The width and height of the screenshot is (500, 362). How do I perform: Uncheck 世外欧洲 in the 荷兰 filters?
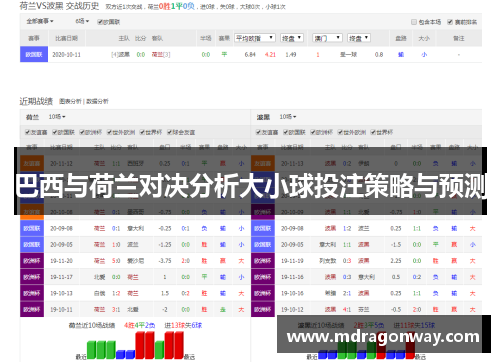click(109, 132)
